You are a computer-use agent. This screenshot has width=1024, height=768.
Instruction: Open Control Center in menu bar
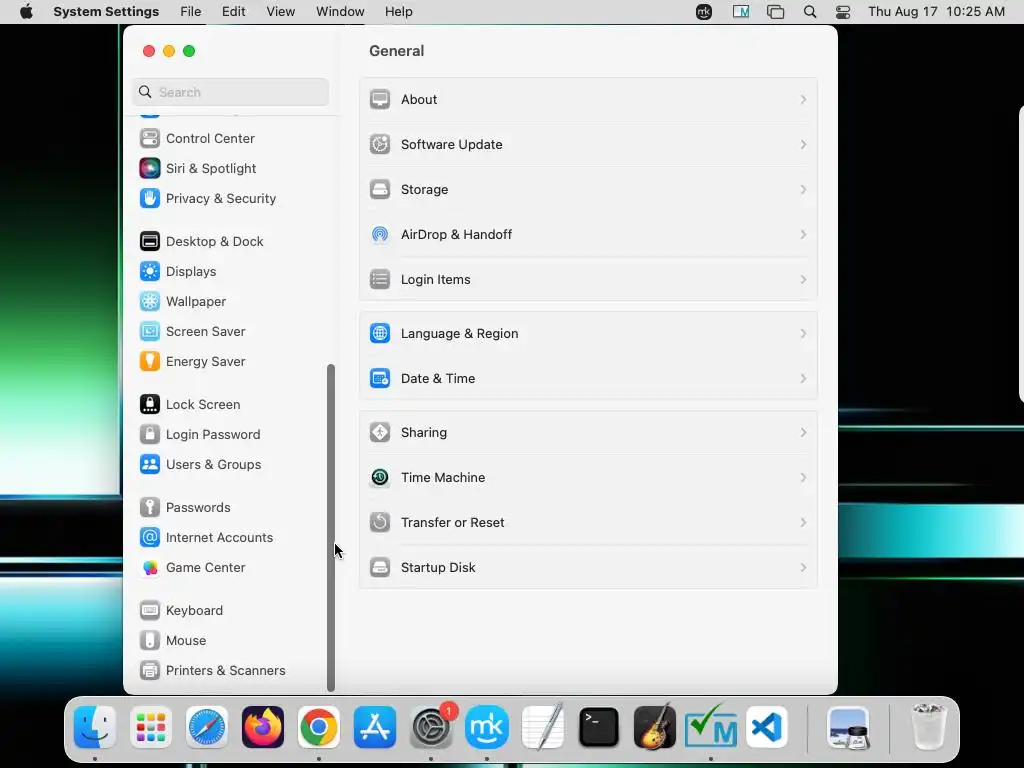(x=843, y=12)
